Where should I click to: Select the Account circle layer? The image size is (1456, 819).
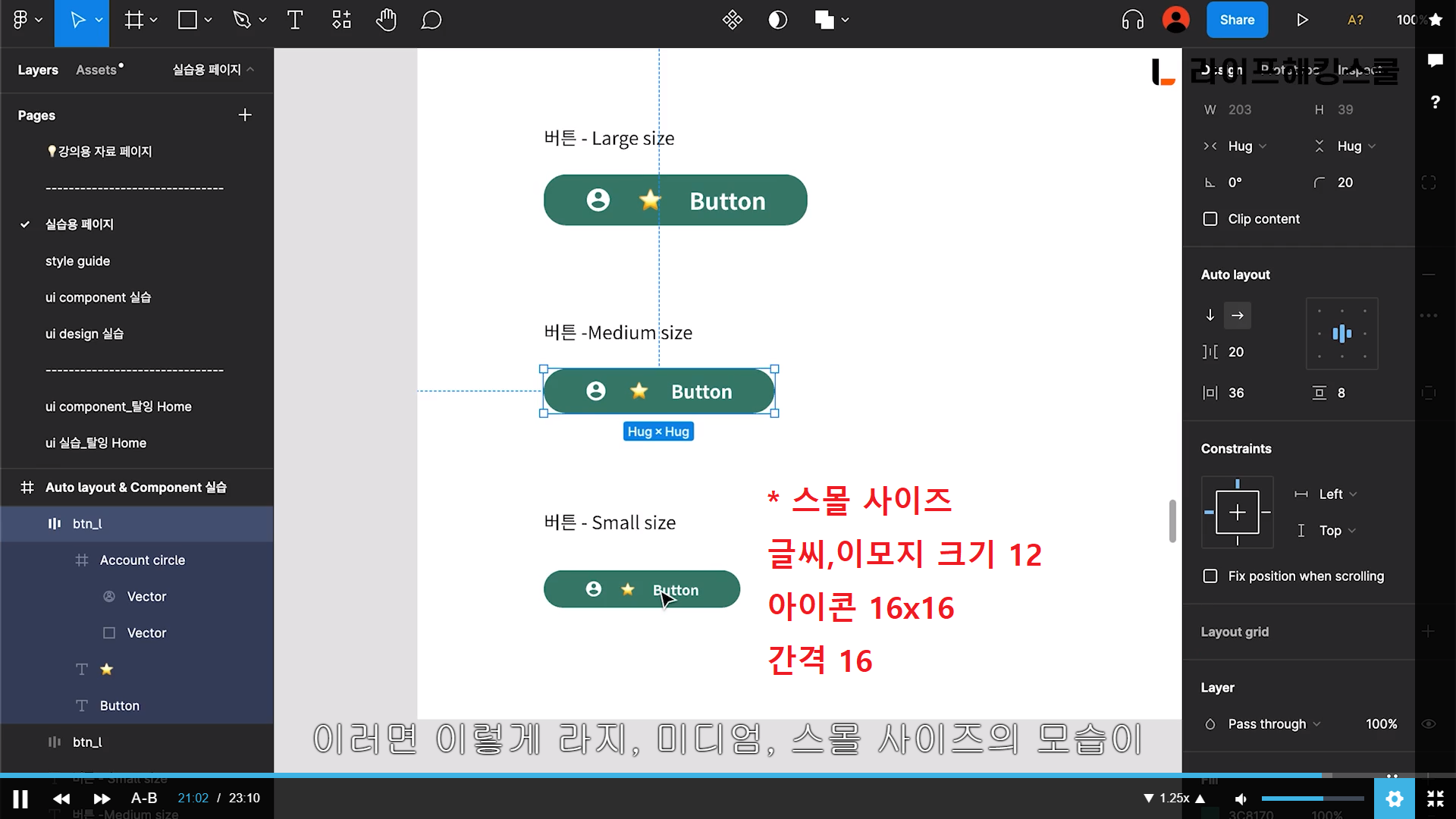tap(142, 560)
